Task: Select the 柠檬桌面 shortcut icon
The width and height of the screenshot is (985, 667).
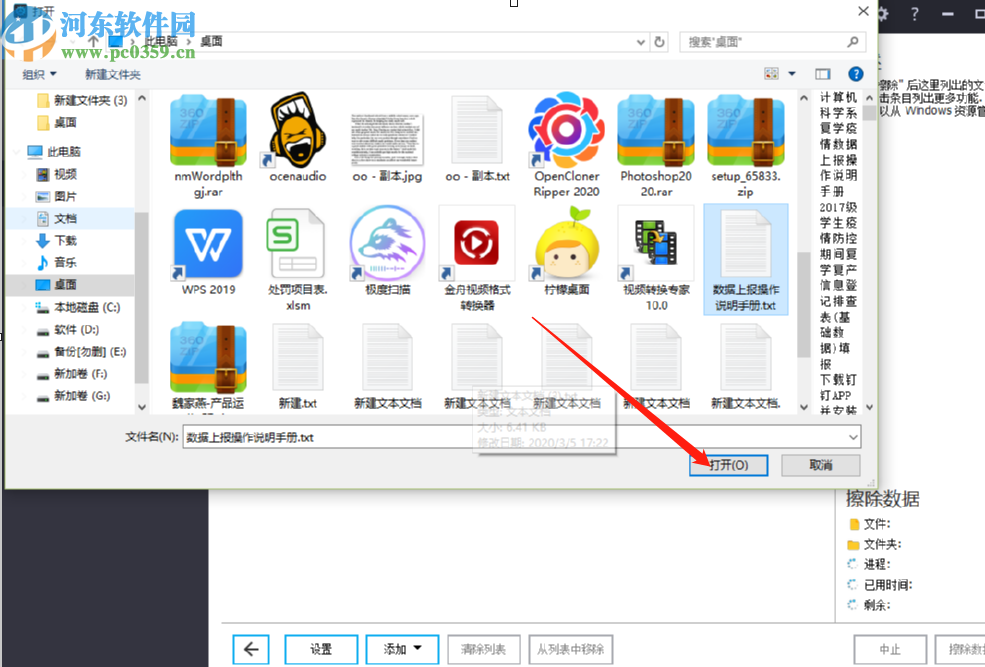Action: tap(566, 252)
